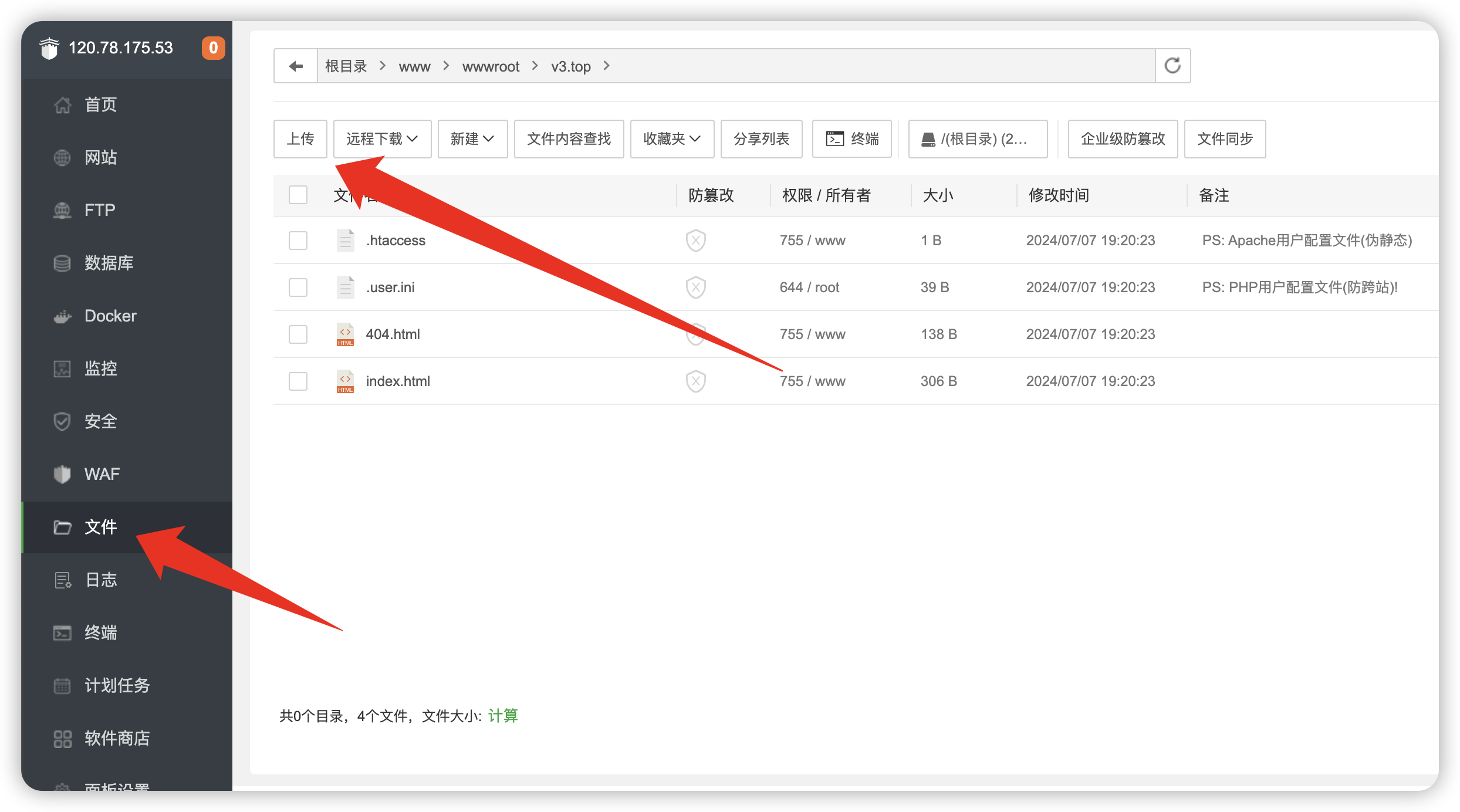Click the .user.ini file icon
This screenshot has height=812, width=1460.
click(x=345, y=287)
